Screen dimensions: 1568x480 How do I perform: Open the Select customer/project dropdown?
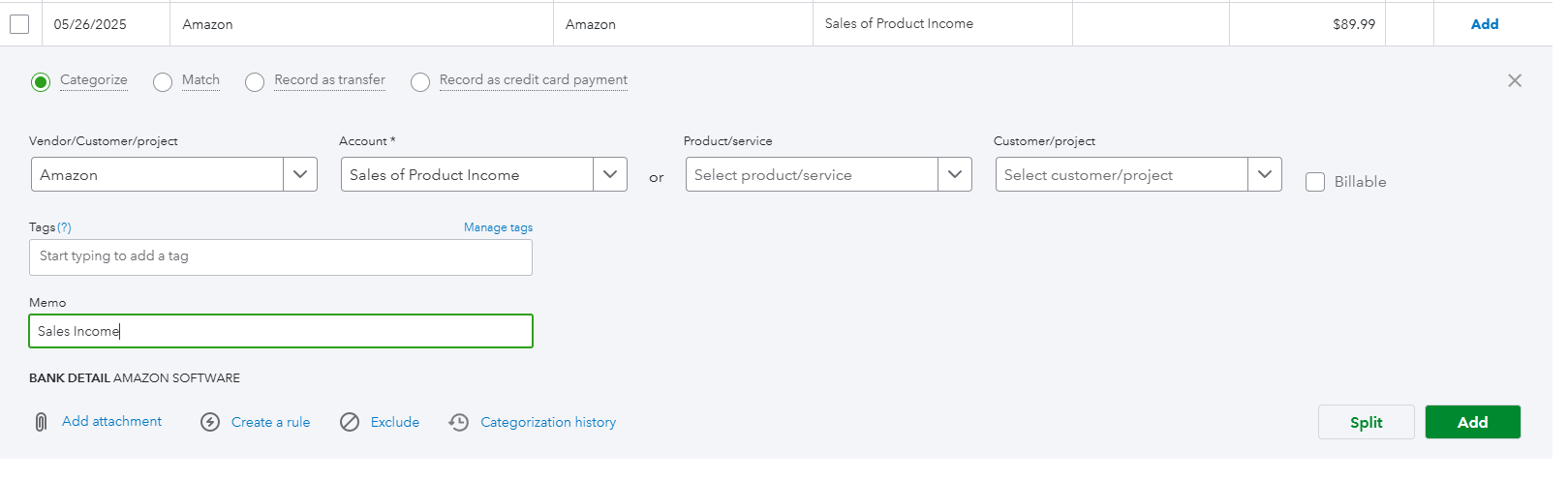tap(1265, 174)
